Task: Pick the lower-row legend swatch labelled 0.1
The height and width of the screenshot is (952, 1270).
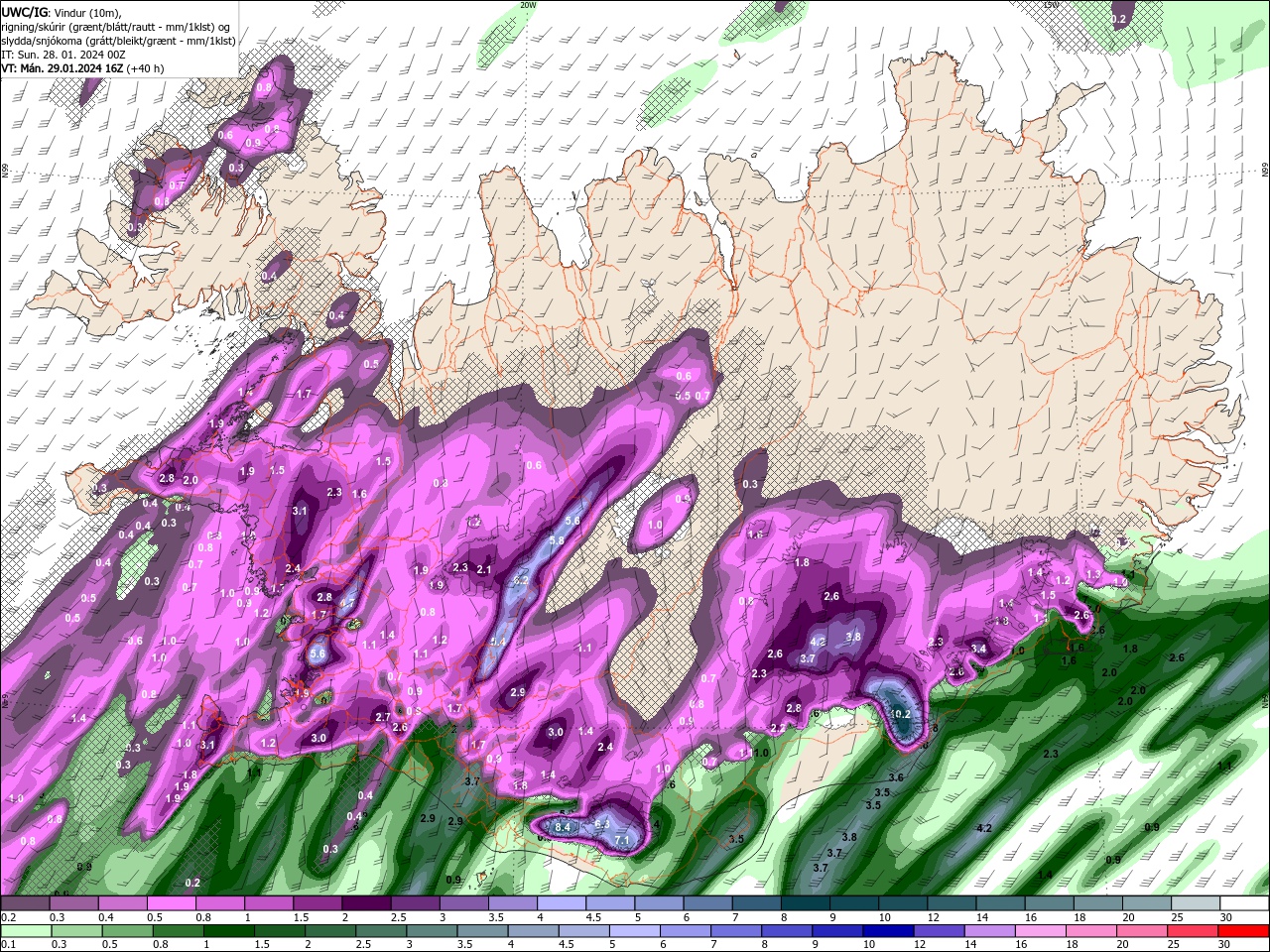Action: [x=25, y=930]
